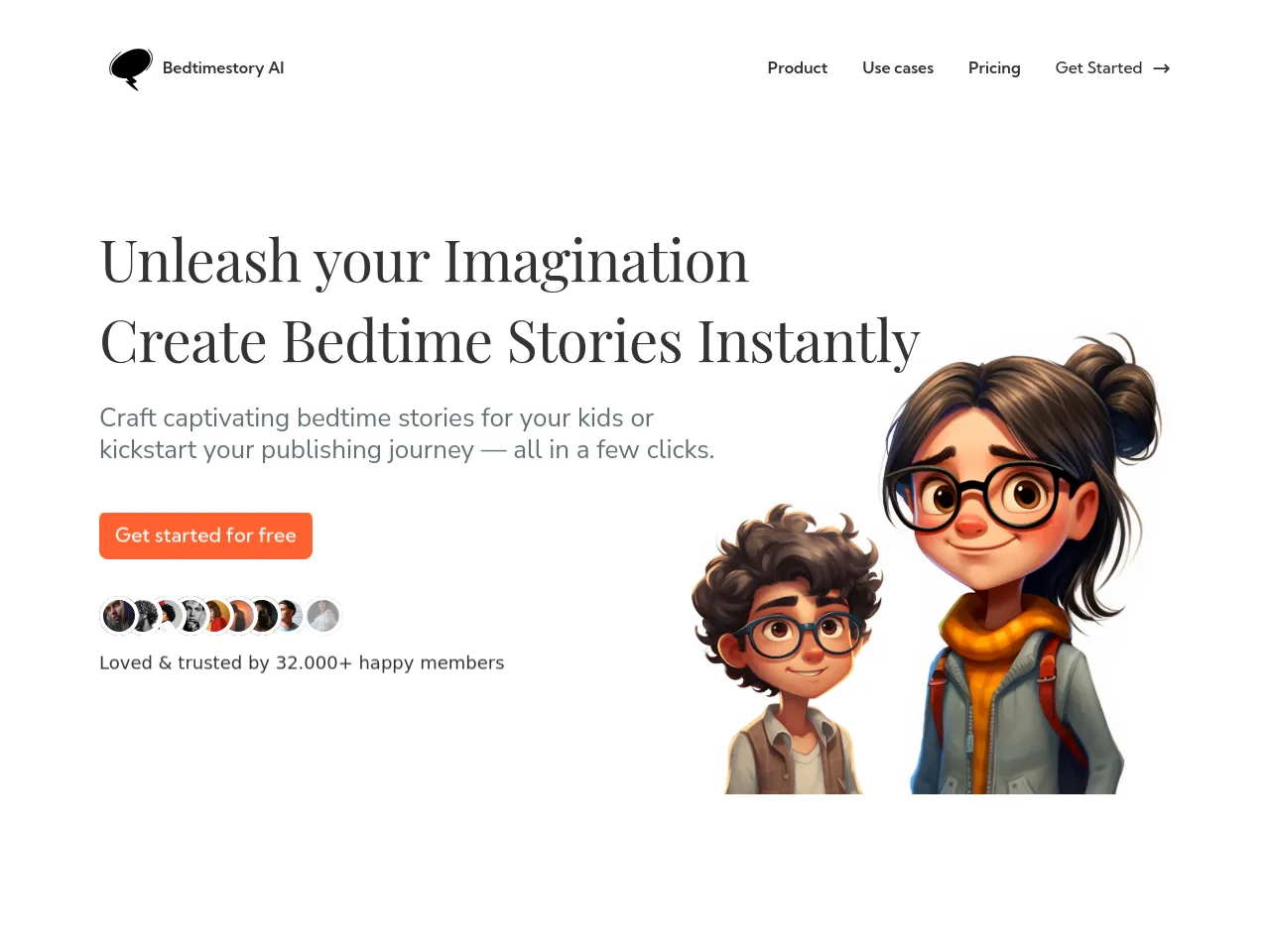This screenshot has width=1270, height=952.
Task: Click the avatar with the orange glowing background
Action: coord(241,616)
